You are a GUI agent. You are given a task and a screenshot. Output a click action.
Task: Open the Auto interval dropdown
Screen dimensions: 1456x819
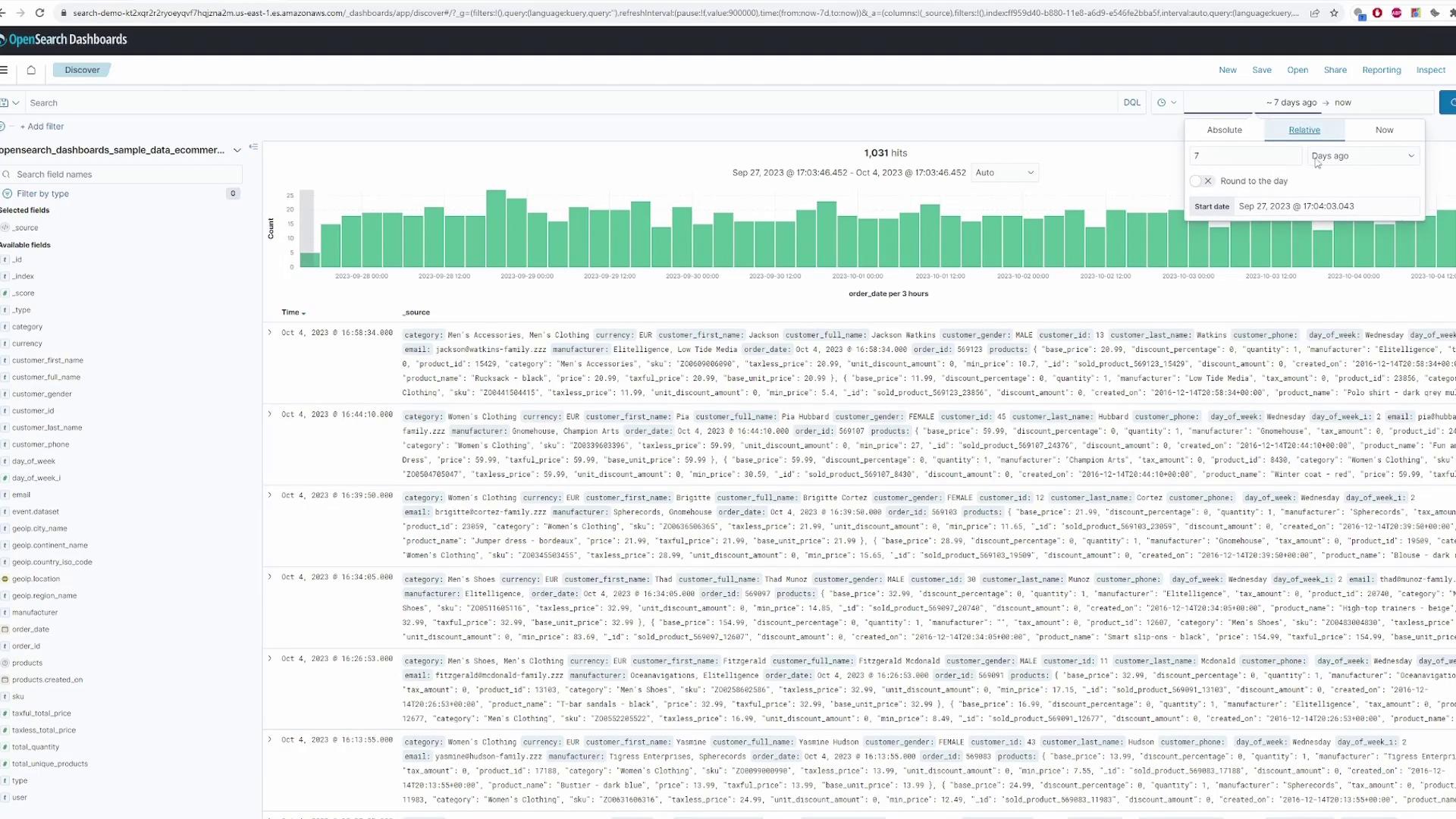[1004, 173]
